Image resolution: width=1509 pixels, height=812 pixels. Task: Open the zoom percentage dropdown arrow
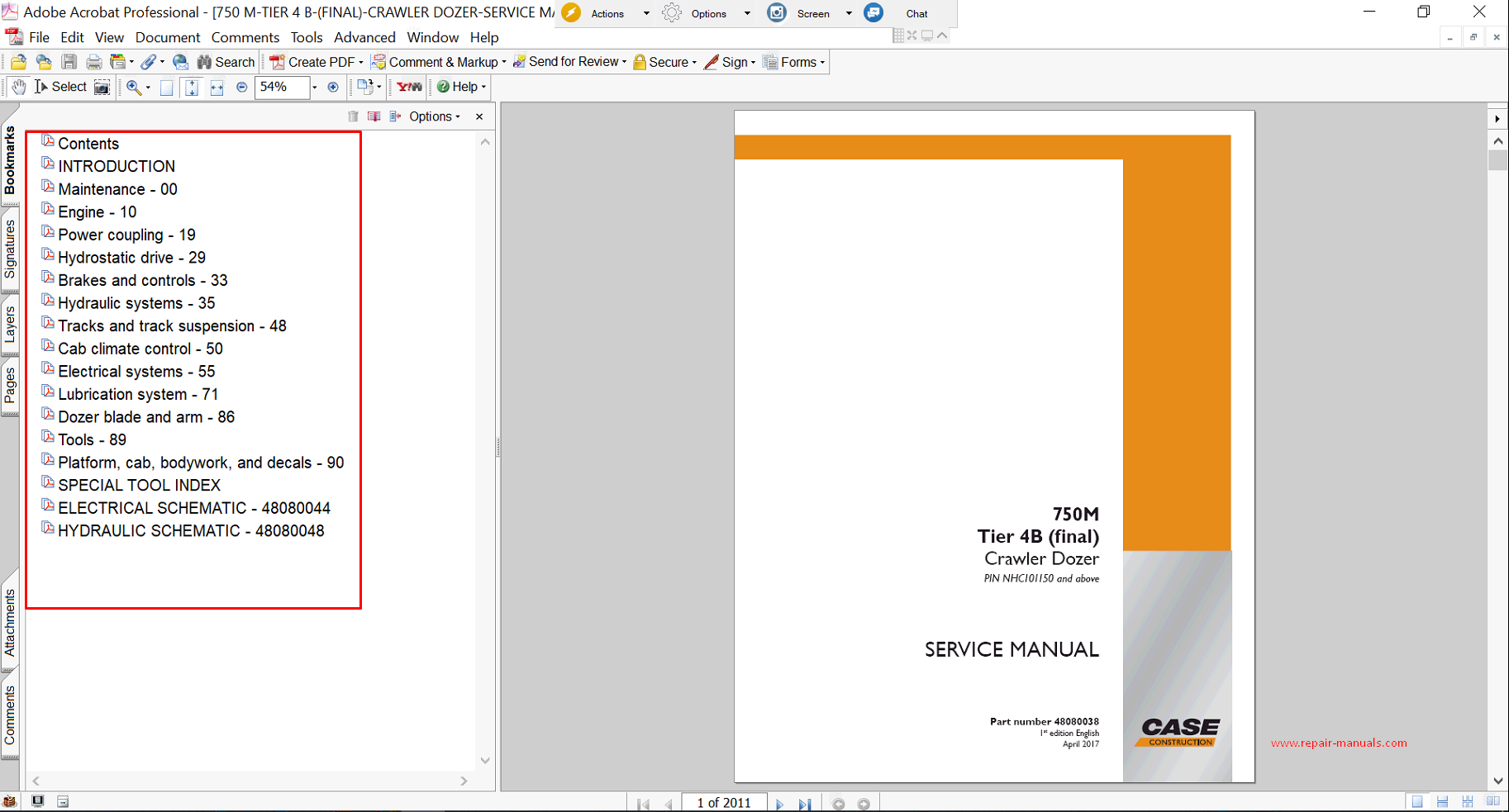click(315, 87)
